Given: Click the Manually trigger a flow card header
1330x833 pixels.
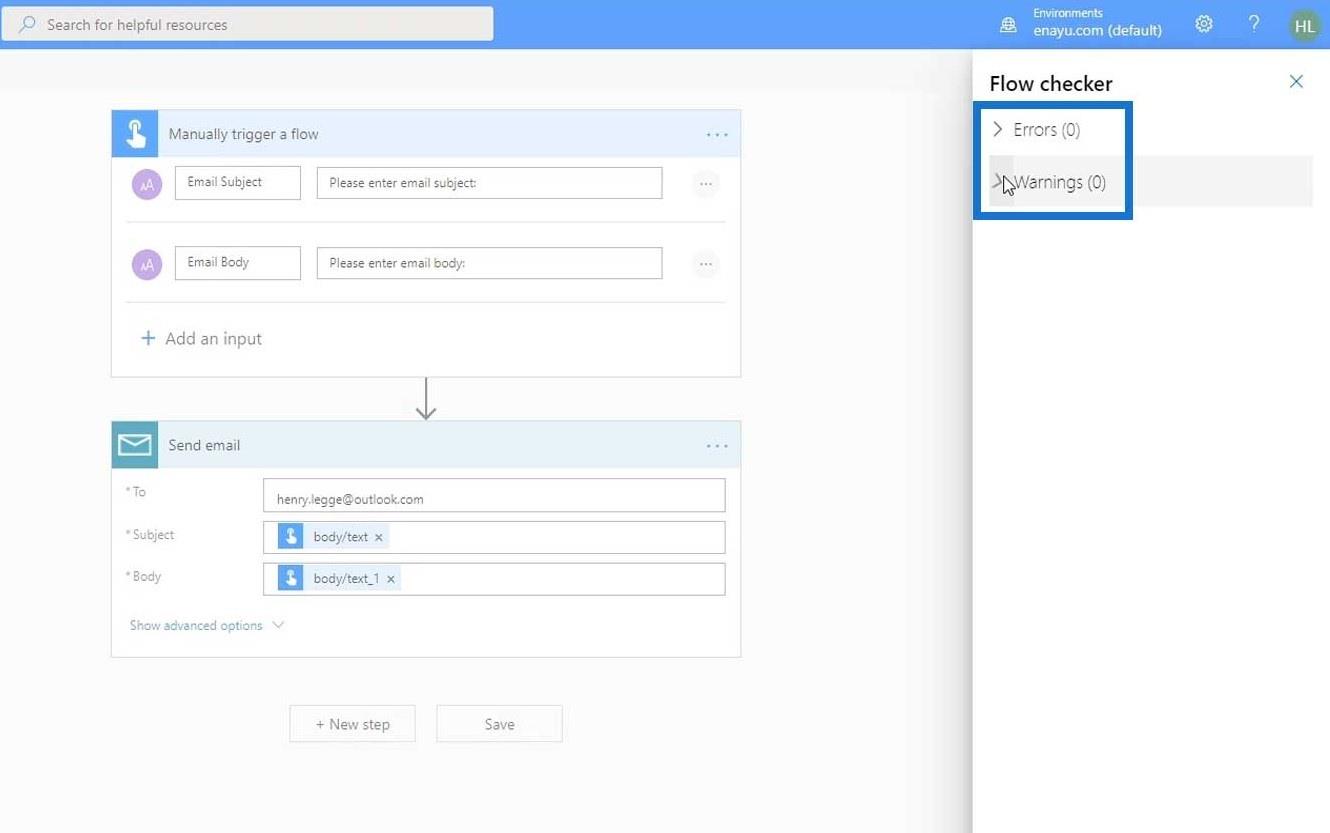Looking at the screenshot, I should 426,134.
